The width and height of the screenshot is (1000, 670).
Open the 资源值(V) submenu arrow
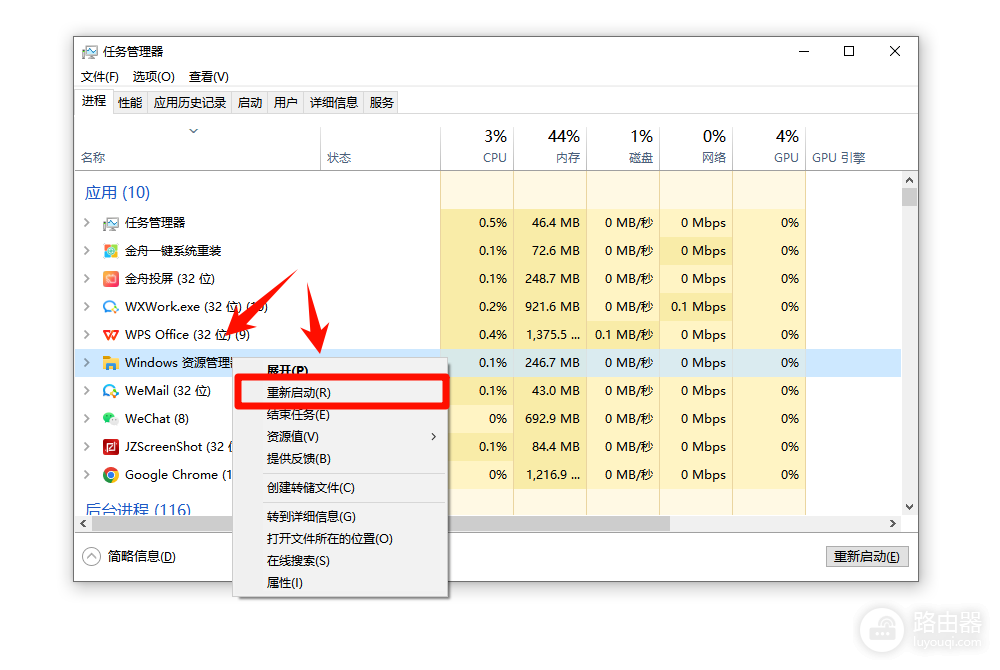434,437
